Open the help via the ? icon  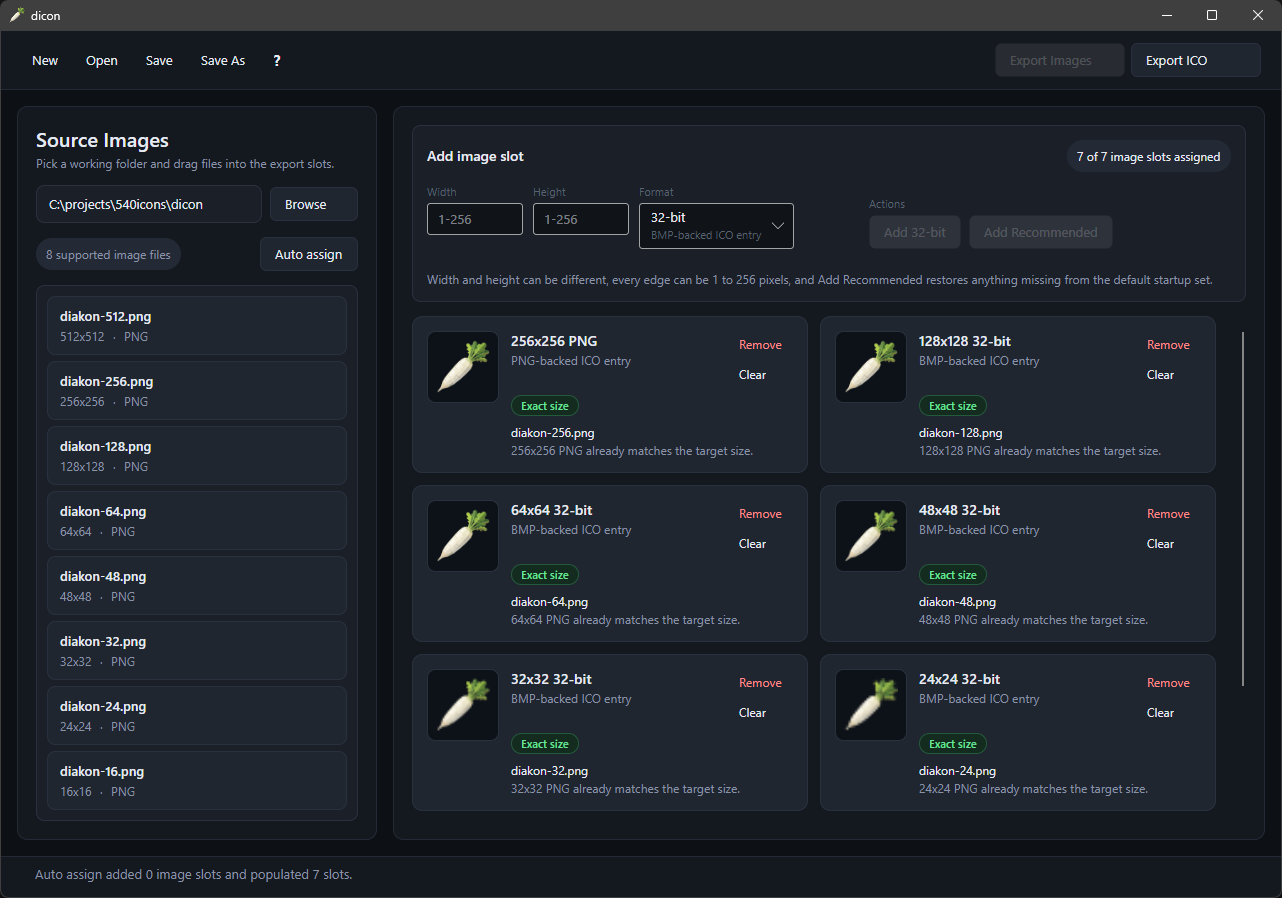pyautogui.click(x=276, y=60)
